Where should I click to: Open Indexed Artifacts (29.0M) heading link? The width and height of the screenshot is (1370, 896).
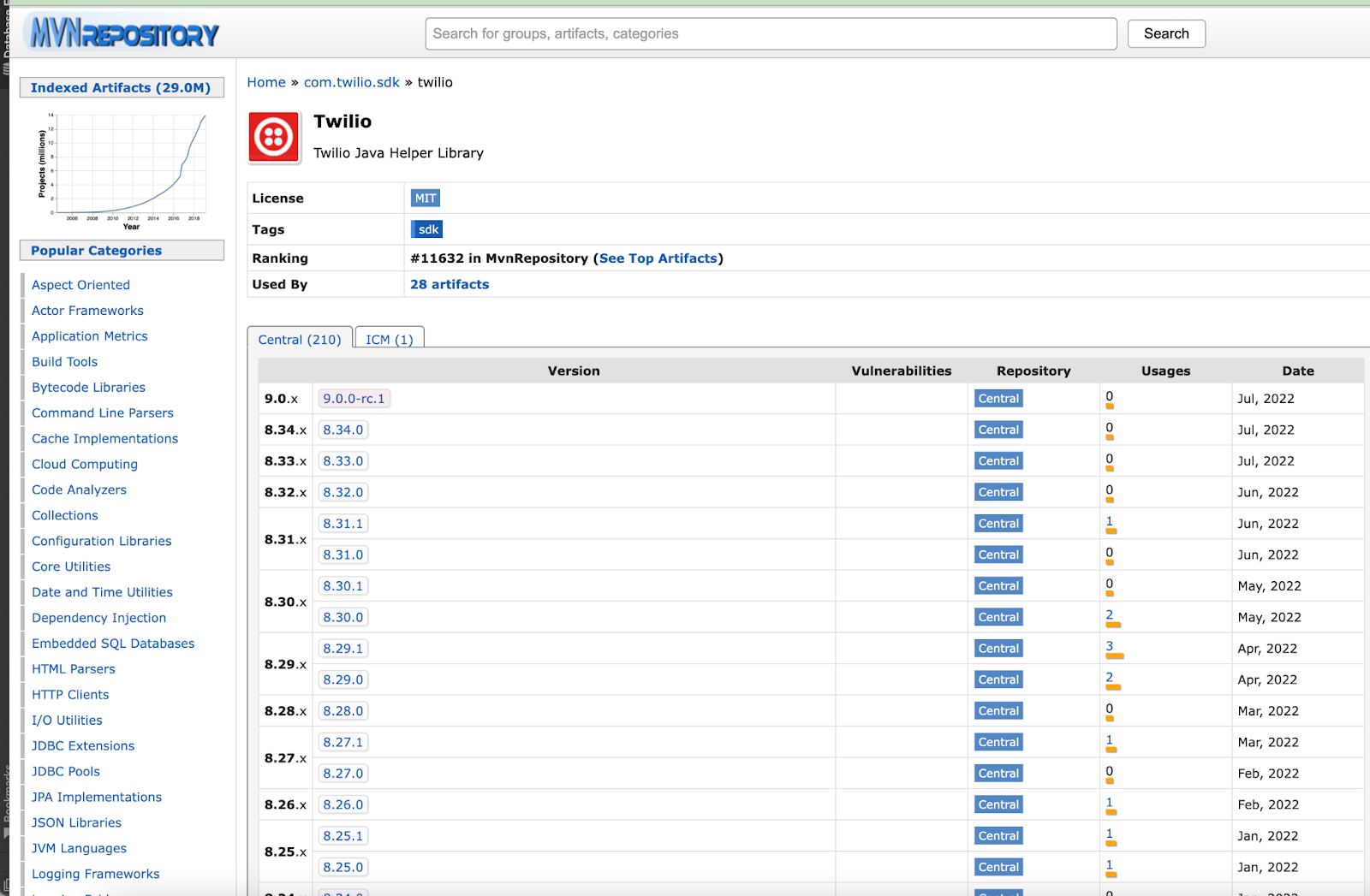(121, 87)
